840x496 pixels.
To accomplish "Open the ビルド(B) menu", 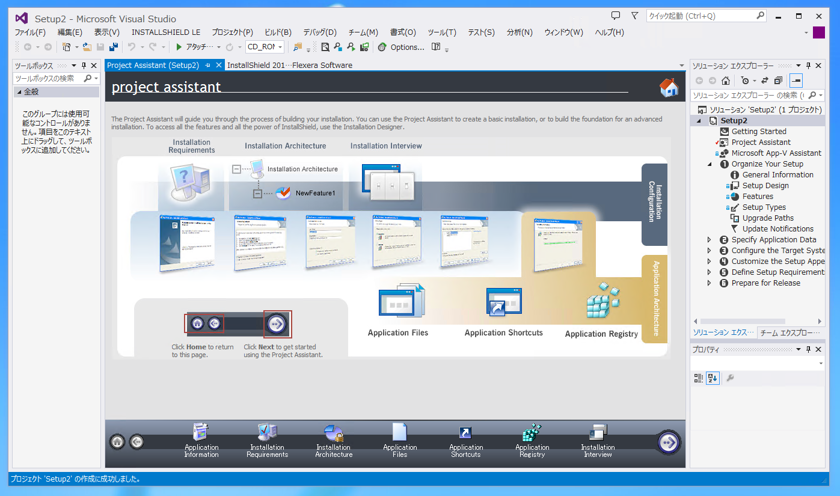I will [278, 32].
